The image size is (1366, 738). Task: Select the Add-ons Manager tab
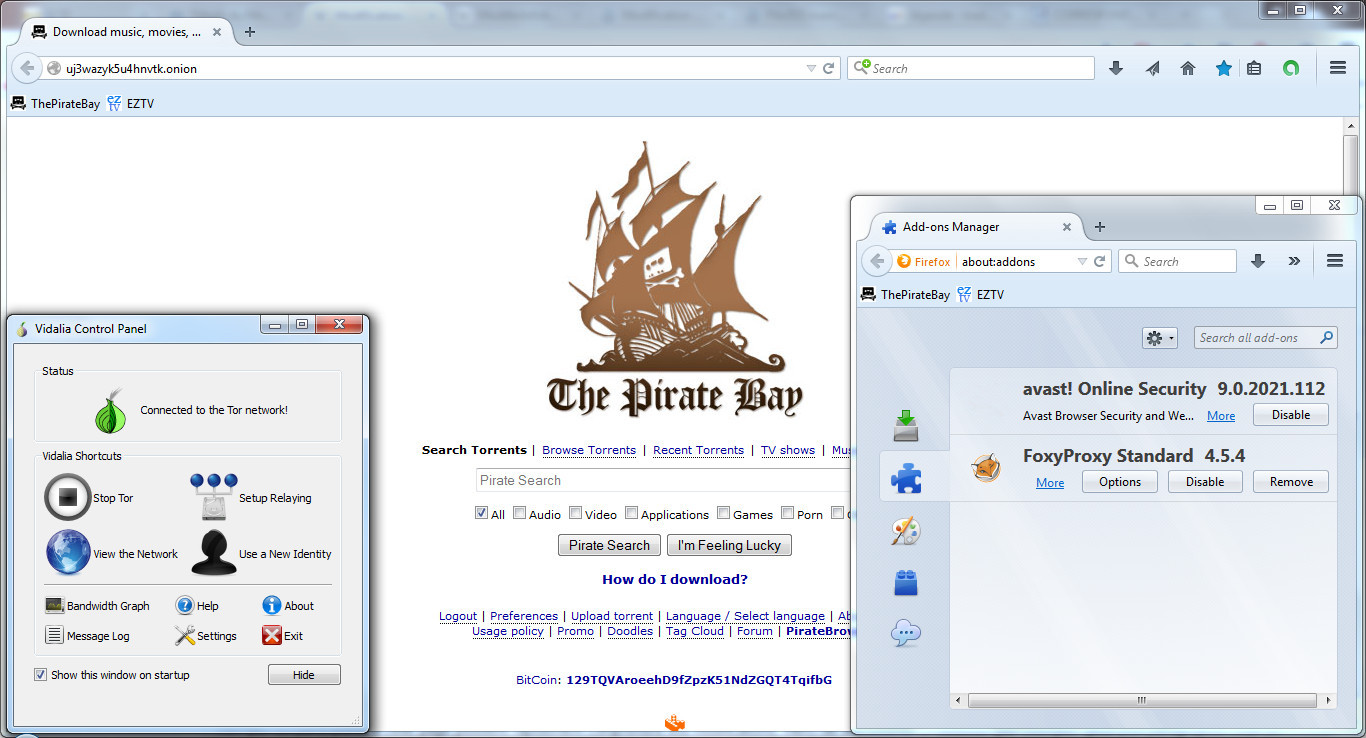pos(976,227)
